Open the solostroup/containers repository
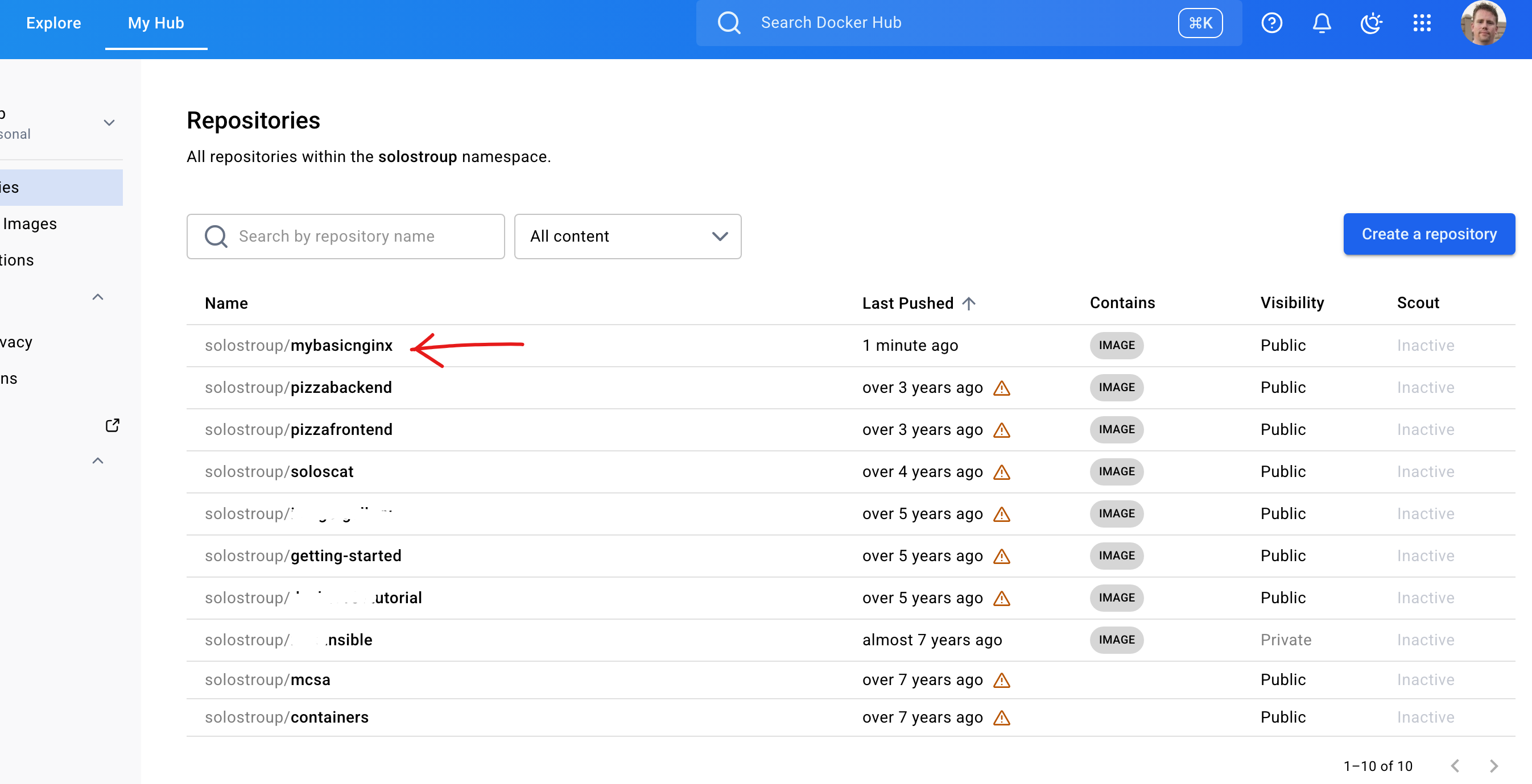Image resolution: width=1532 pixels, height=784 pixels. (286, 717)
